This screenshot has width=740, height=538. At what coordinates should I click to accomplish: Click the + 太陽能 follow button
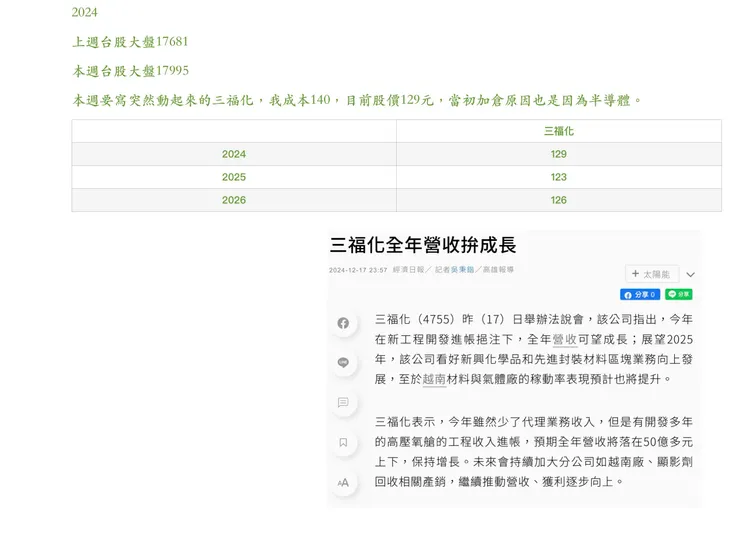point(652,274)
